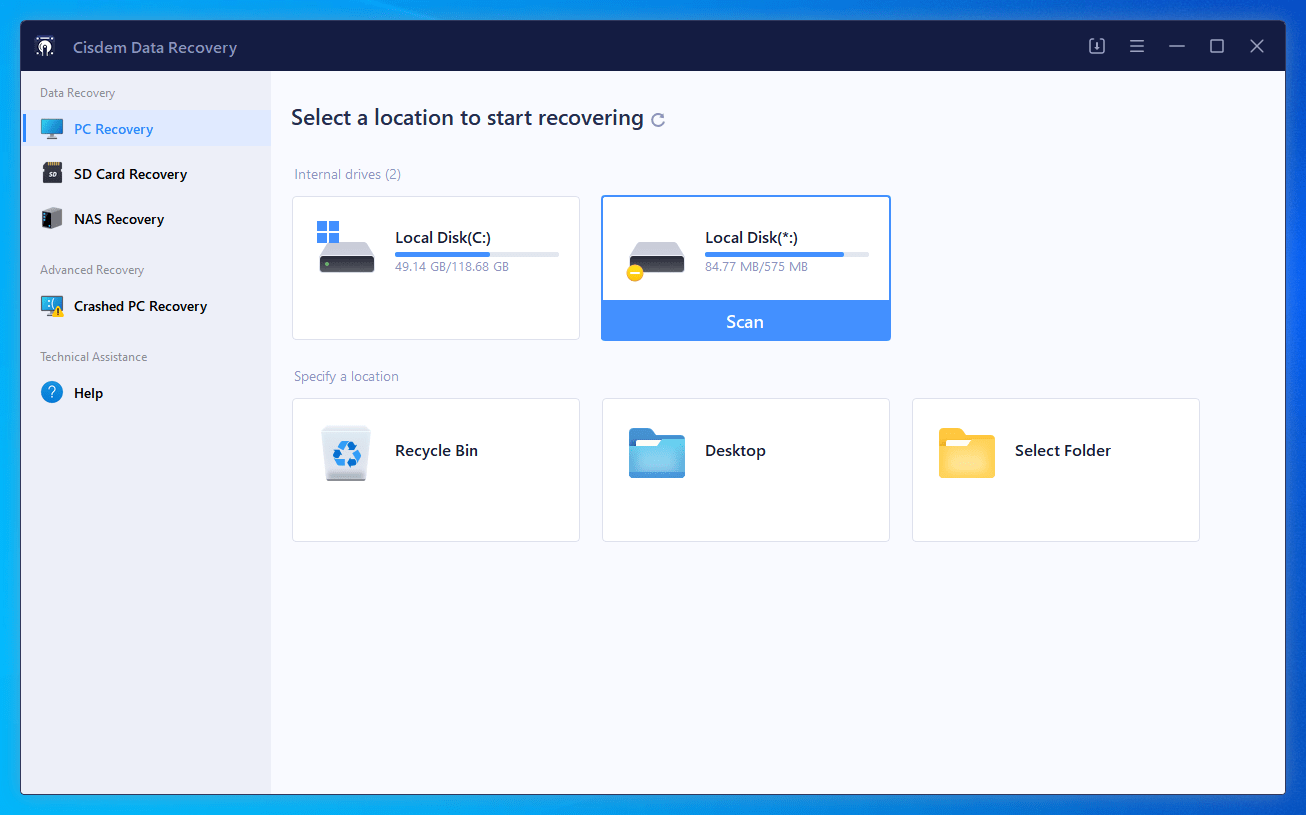The width and height of the screenshot is (1306, 815).
Task: Click the import scan session icon in title bar
Action: [x=1097, y=46]
